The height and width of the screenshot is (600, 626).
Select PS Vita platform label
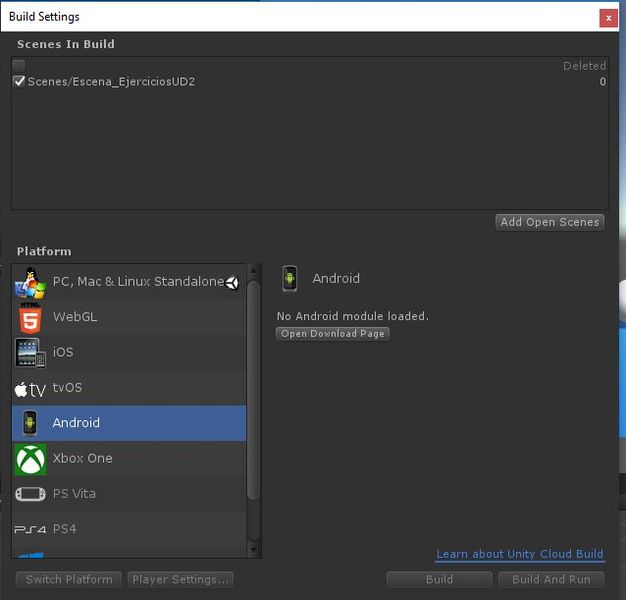[x=74, y=494]
